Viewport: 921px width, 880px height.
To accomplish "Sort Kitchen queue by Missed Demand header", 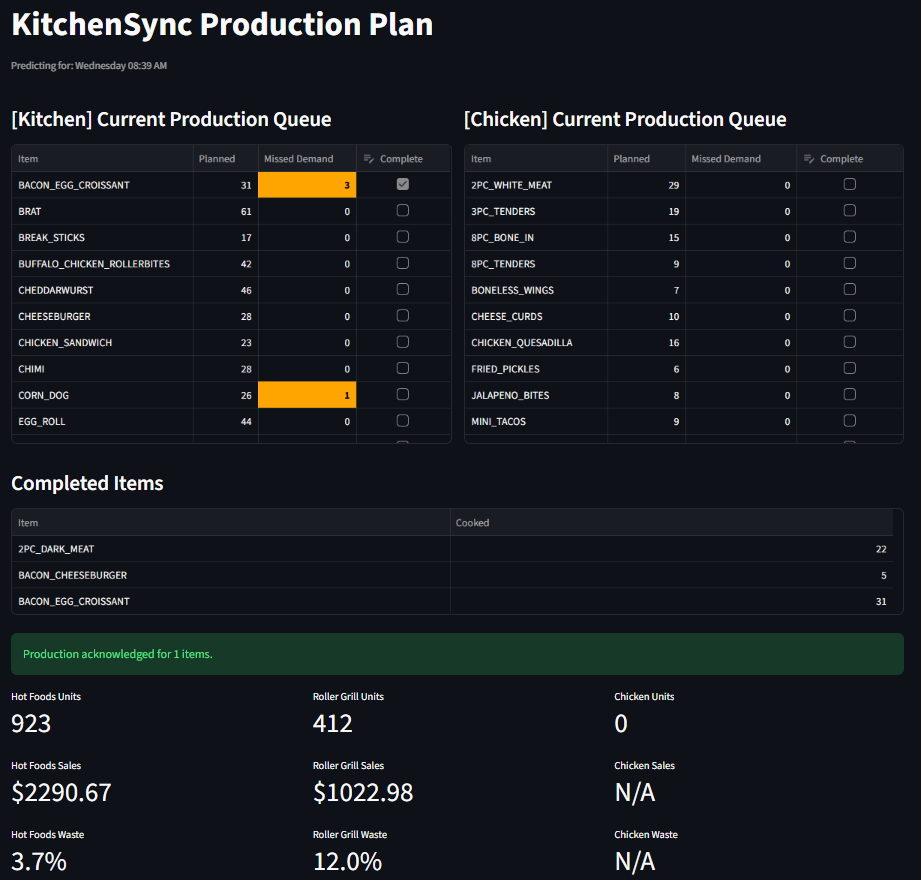I will tap(307, 159).
